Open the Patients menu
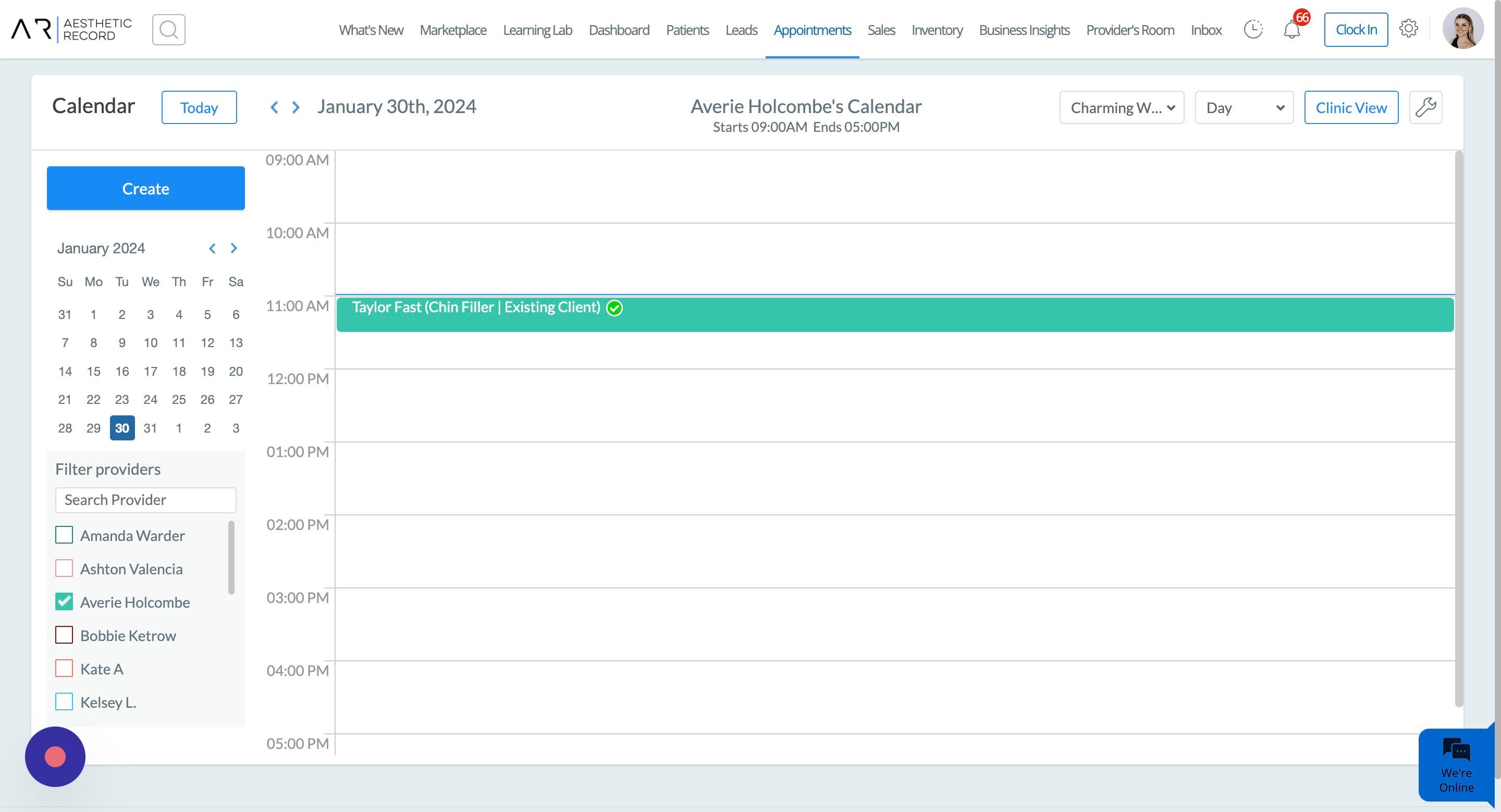This screenshot has width=1501, height=812. click(x=687, y=30)
